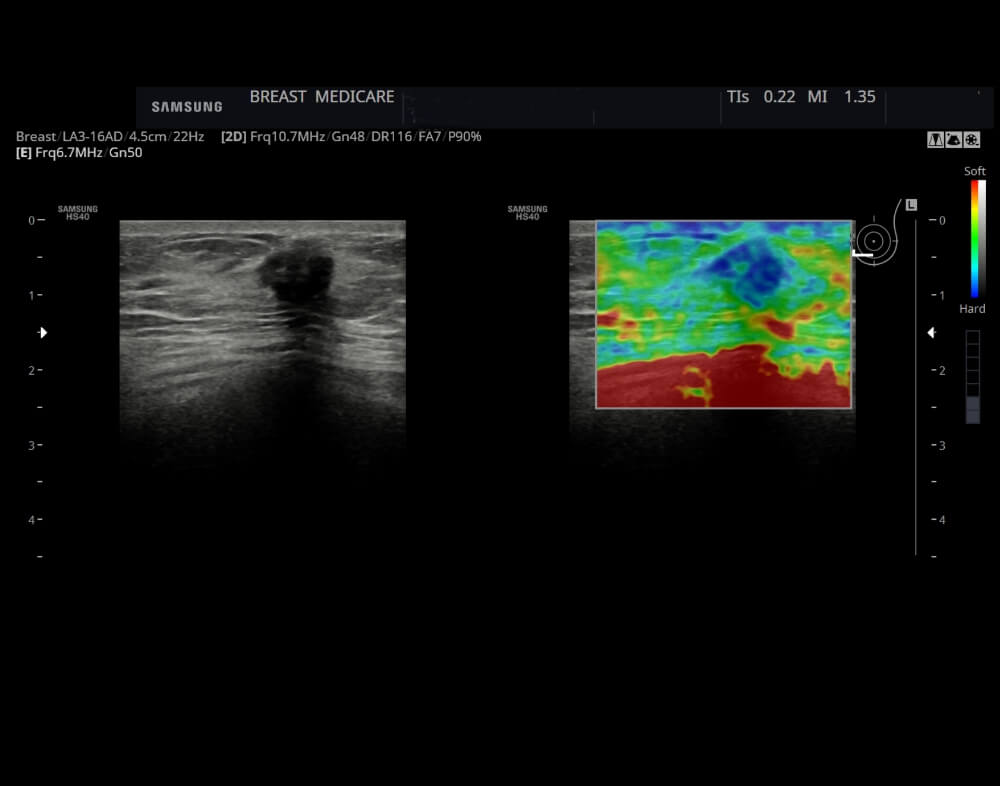This screenshot has width=1000, height=786.
Task: Click the Samsung HS40 label above B-mode image
Action: [78, 213]
